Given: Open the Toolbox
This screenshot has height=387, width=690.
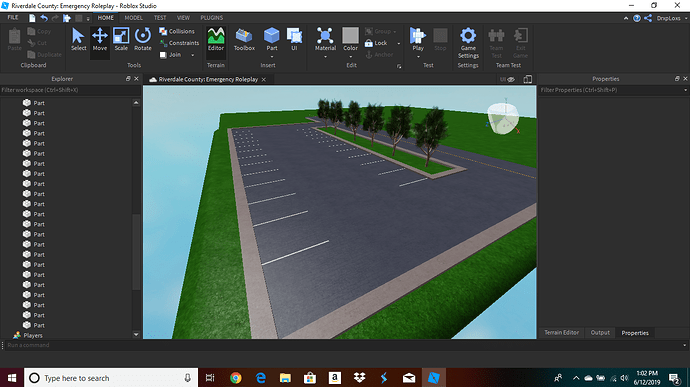Looking at the screenshot, I should (x=244, y=40).
